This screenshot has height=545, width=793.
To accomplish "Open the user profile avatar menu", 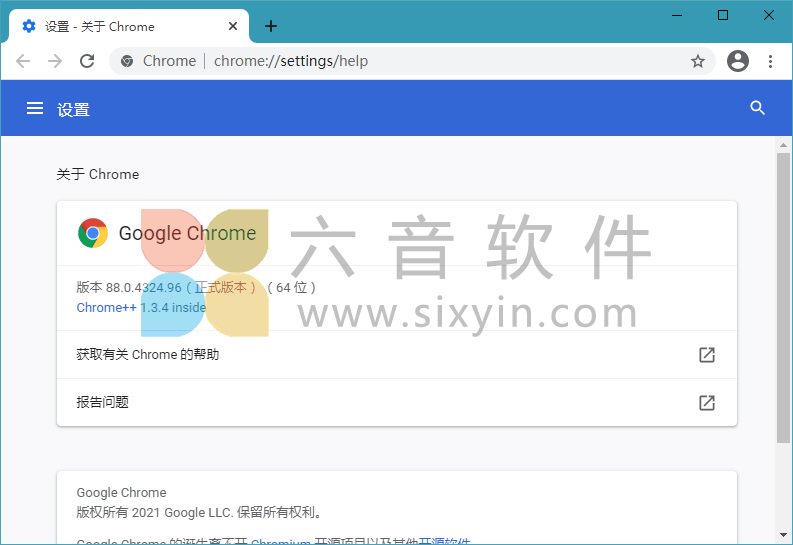I will pyautogui.click(x=738, y=61).
